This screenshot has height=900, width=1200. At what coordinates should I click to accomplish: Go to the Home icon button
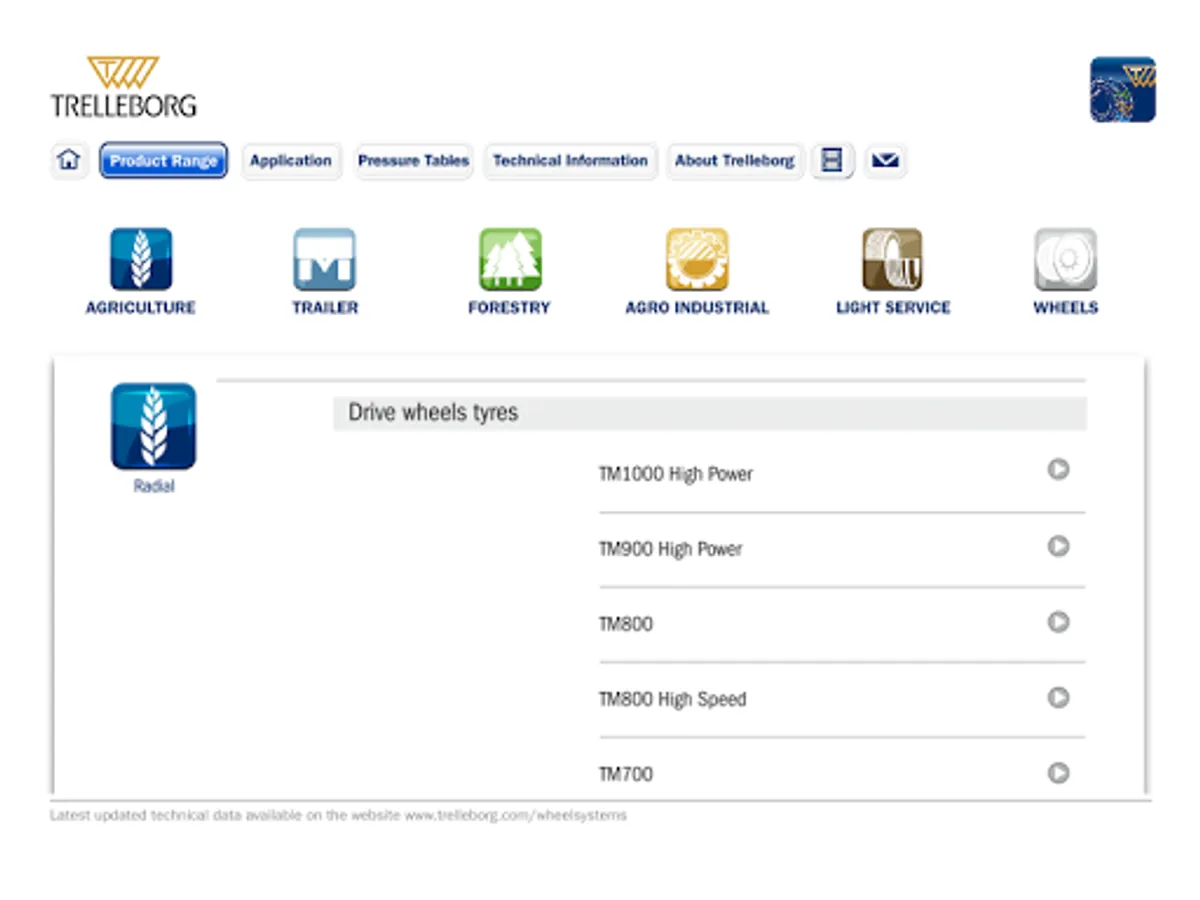coord(69,160)
